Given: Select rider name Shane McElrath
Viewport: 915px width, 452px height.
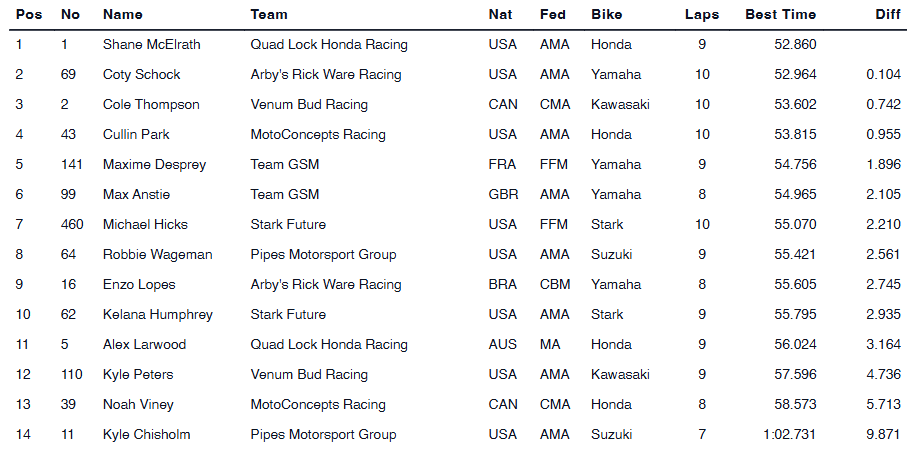Looking at the screenshot, I should pos(151,45).
